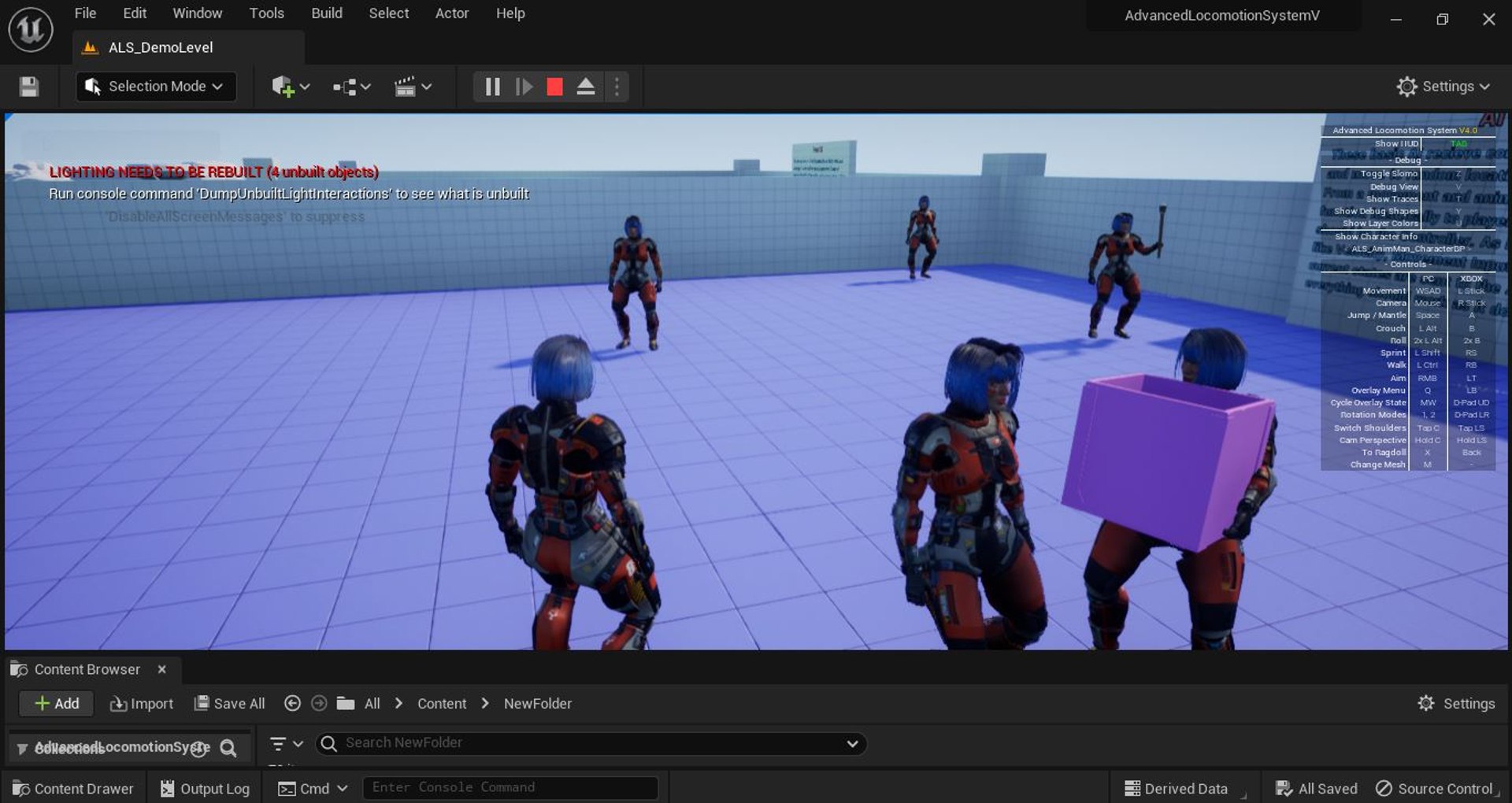Minimize the editor window
1512x803 pixels.
[x=1396, y=19]
